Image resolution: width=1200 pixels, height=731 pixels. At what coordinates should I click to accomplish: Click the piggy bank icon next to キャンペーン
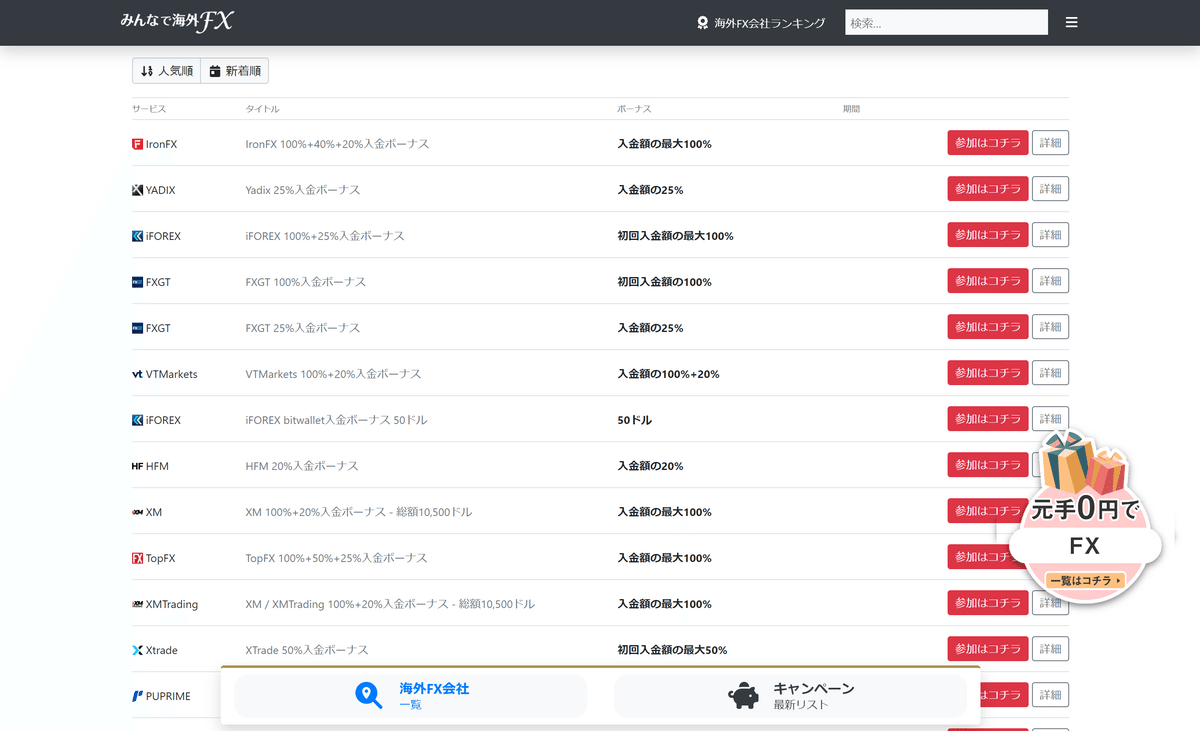point(743,695)
